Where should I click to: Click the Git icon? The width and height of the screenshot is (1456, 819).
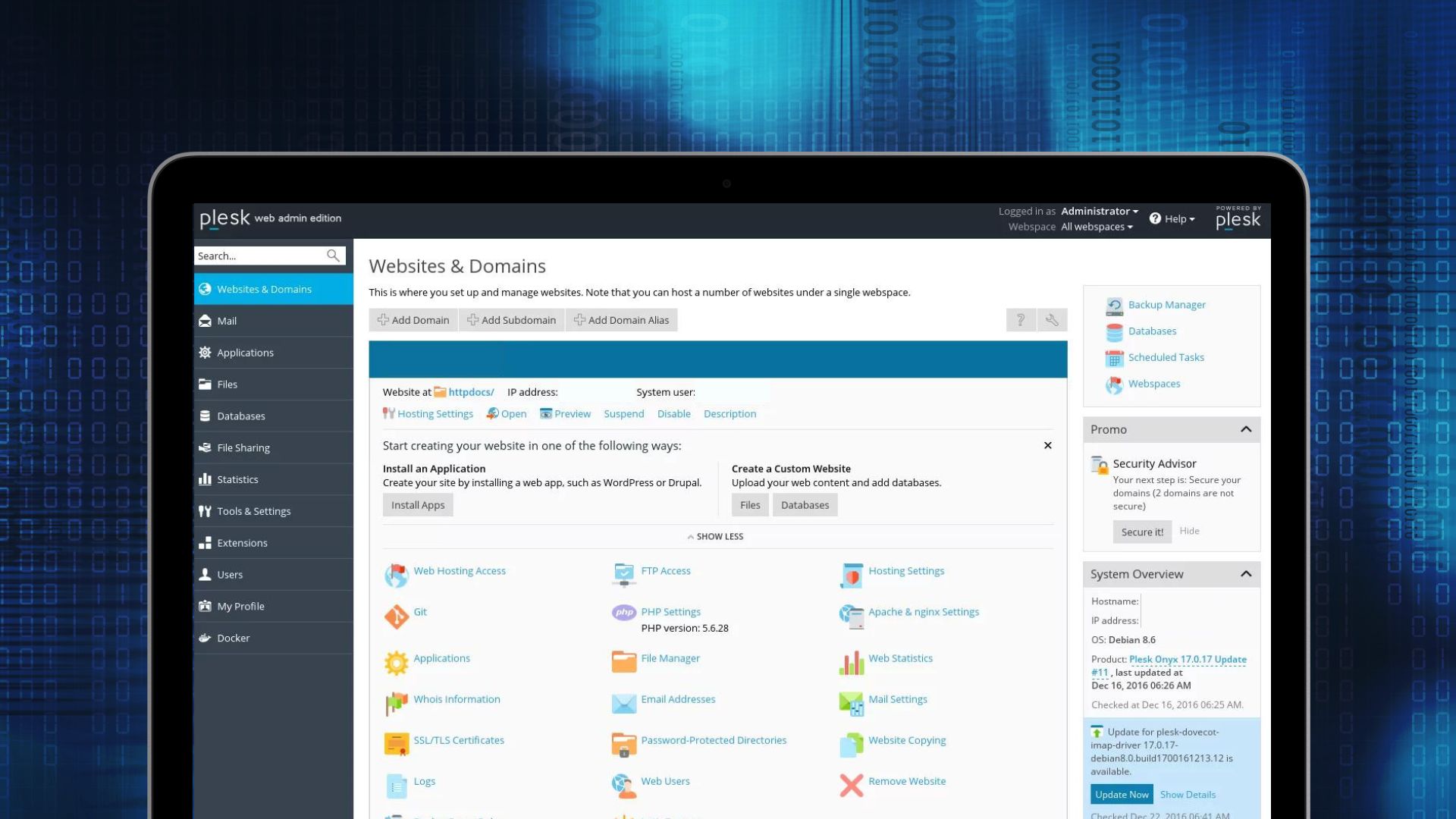point(396,617)
